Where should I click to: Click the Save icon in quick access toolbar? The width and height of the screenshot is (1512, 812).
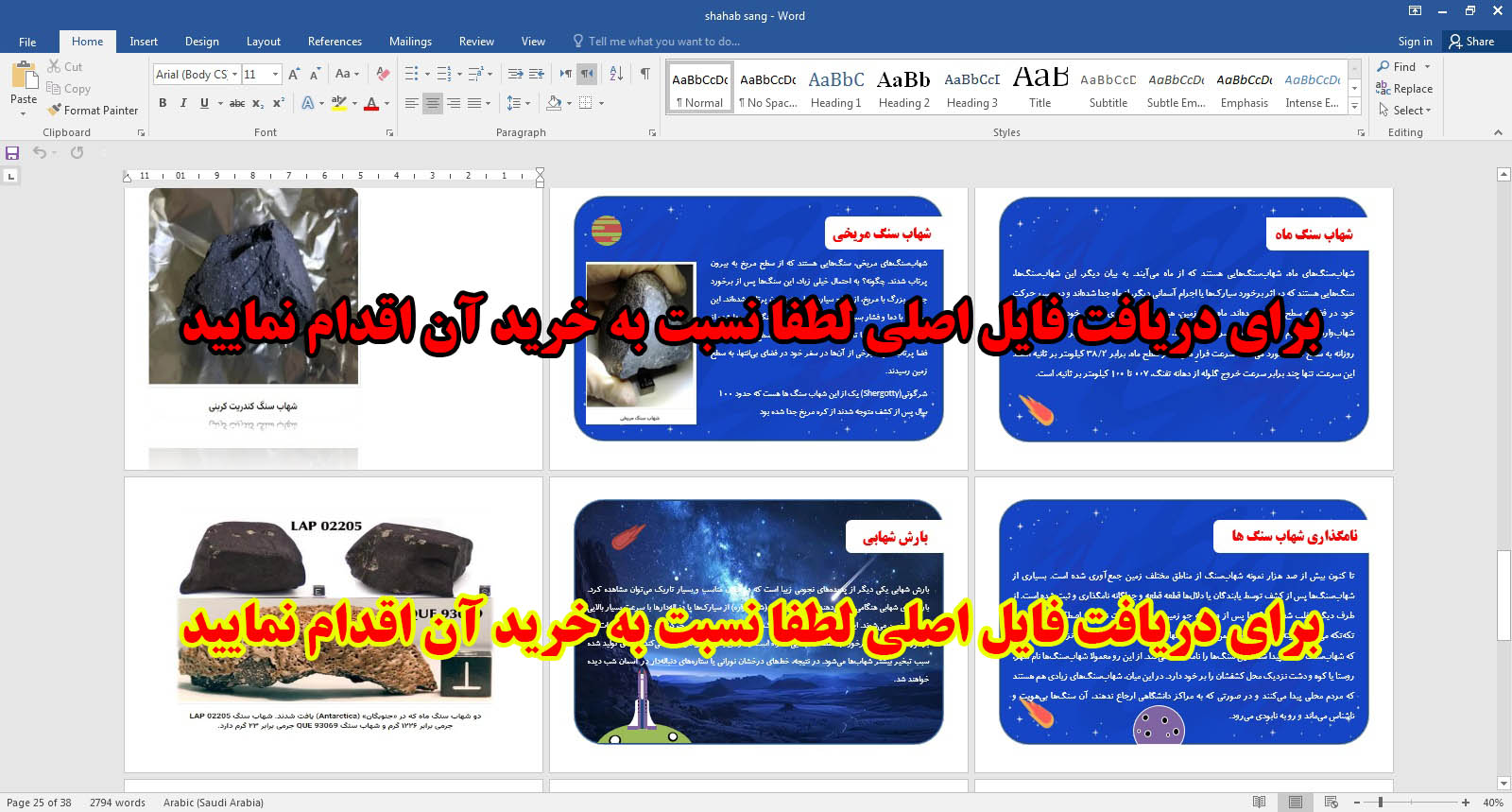pyautogui.click(x=12, y=152)
